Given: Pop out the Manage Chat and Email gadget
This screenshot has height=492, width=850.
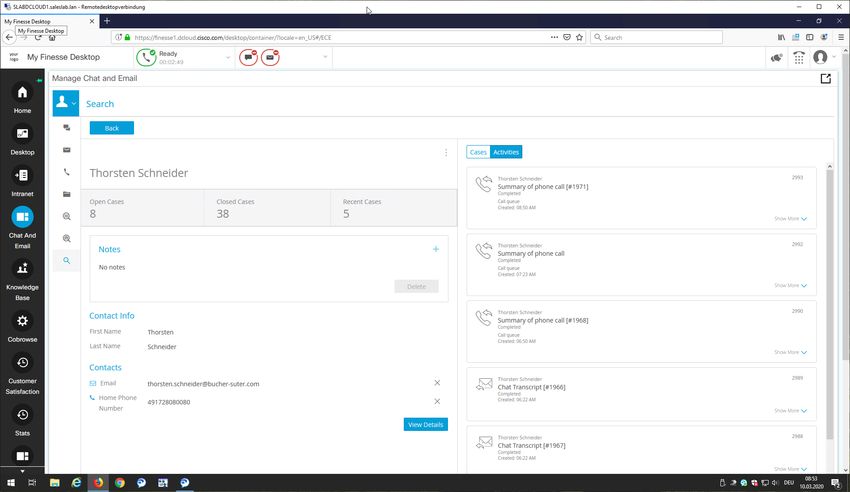Looking at the screenshot, I should [x=826, y=79].
